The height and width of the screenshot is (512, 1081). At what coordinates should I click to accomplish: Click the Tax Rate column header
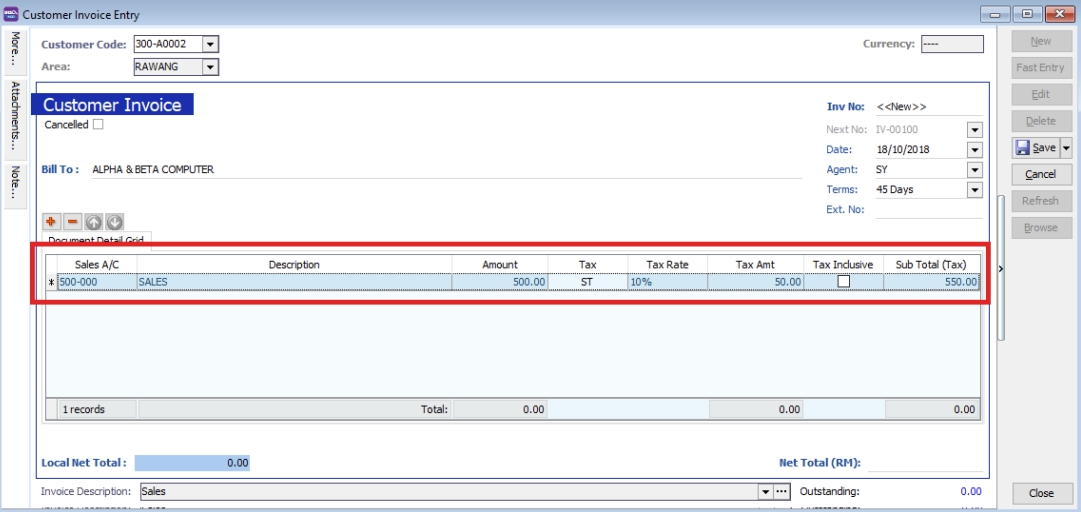[667, 265]
